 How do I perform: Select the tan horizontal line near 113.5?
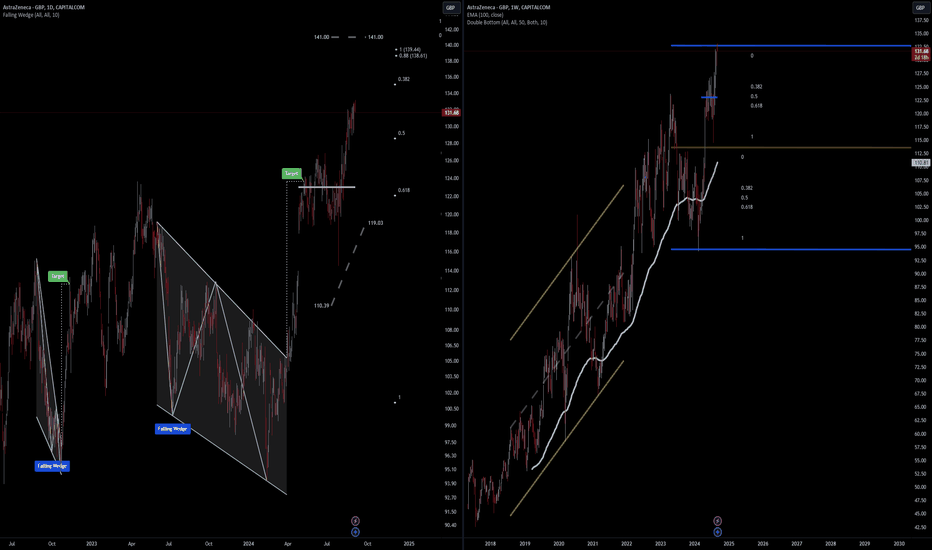[x=791, y=147]
